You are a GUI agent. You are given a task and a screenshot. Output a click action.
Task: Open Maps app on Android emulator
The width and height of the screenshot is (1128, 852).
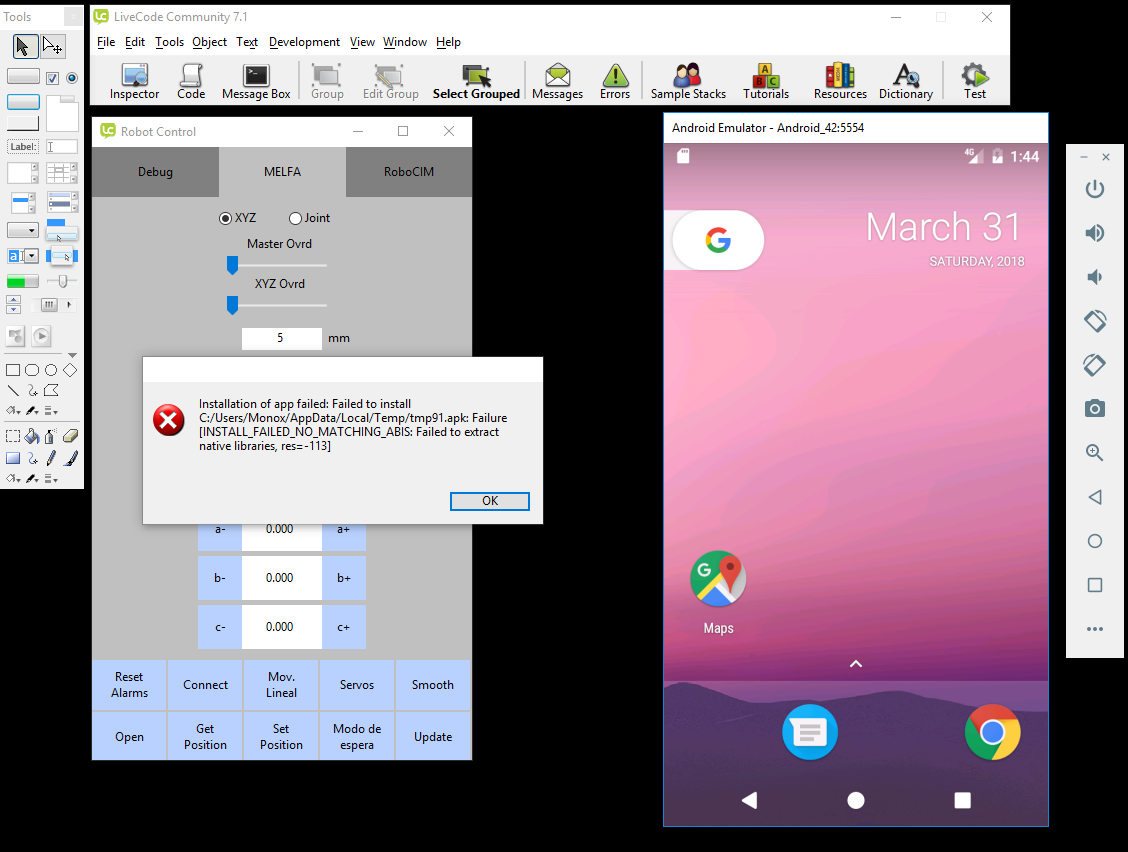(718, 594)
